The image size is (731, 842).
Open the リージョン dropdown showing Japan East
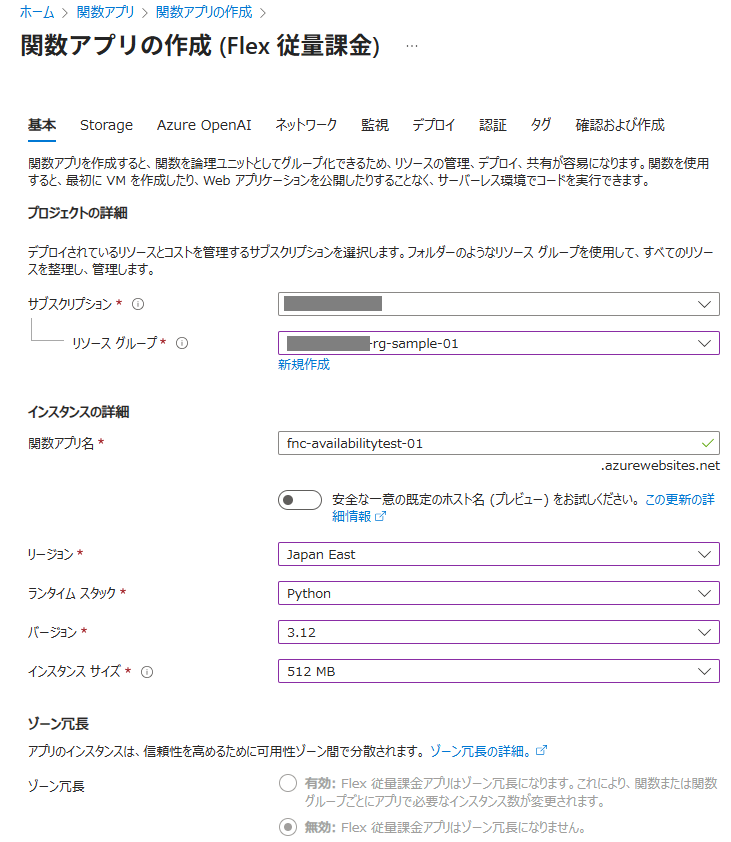[498, 554]
